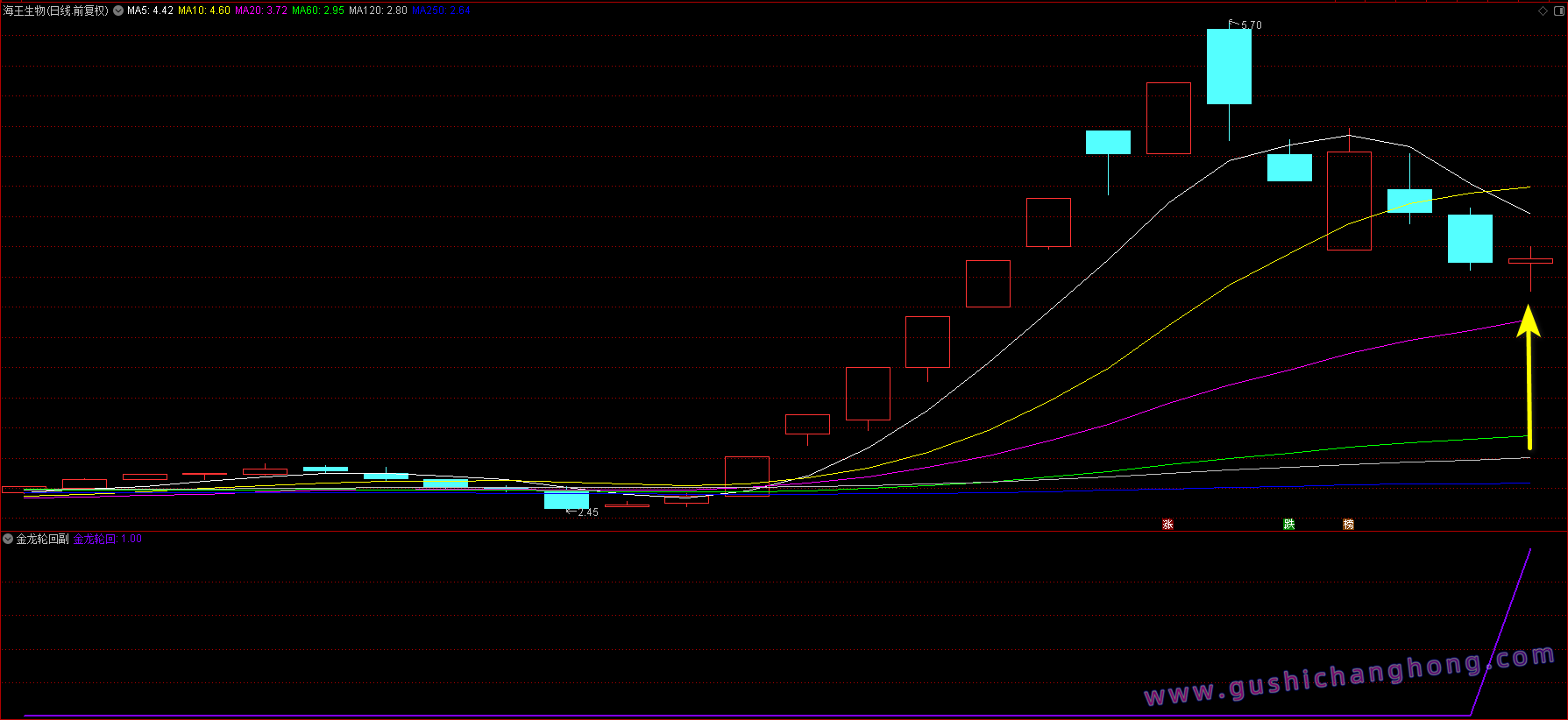Click the diamond icon at top-right corner
The height and width of the screenshot is (720, 1568).
point(1543,11)
